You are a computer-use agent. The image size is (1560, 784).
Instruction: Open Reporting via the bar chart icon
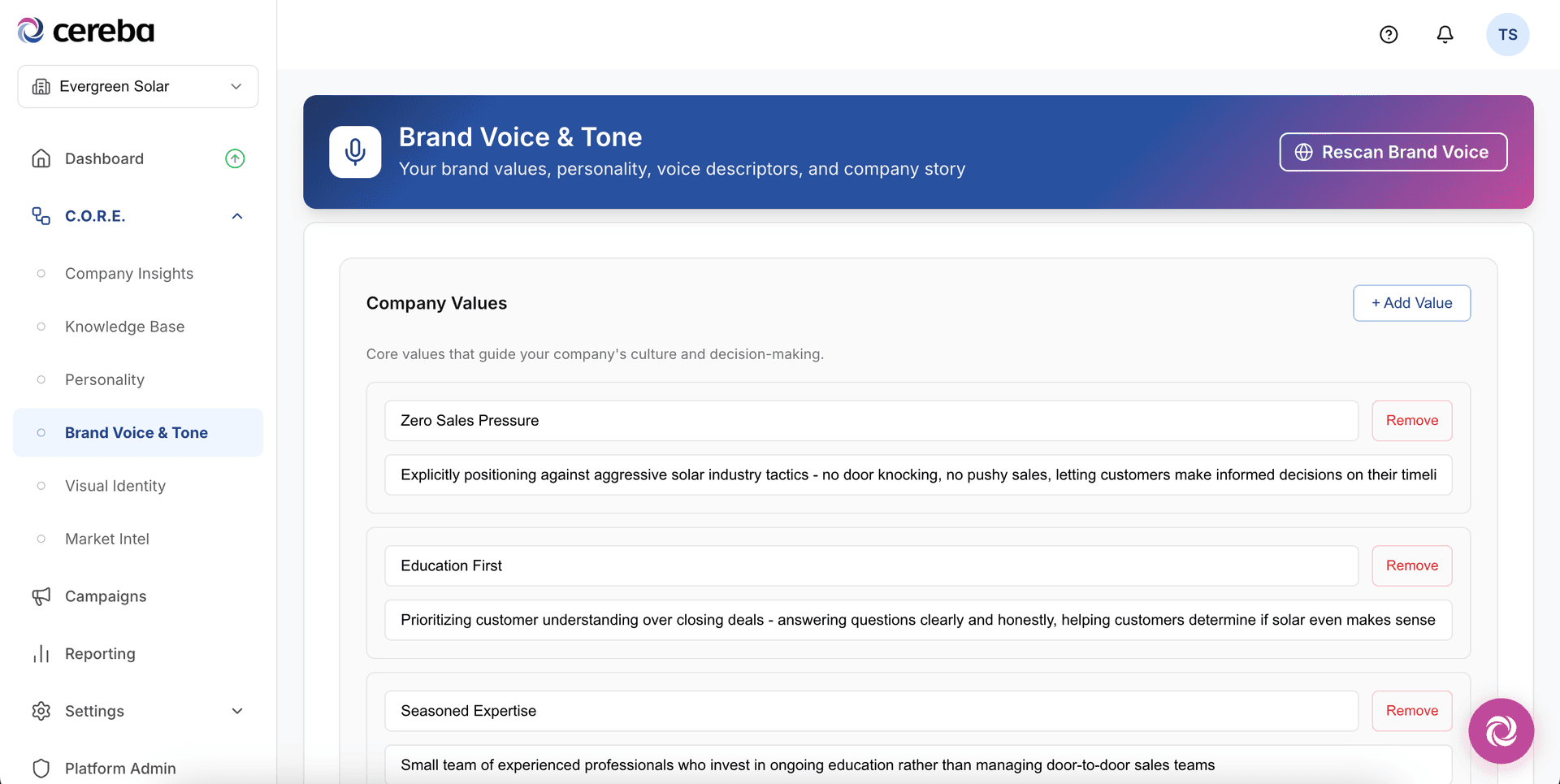pos(41,653)
